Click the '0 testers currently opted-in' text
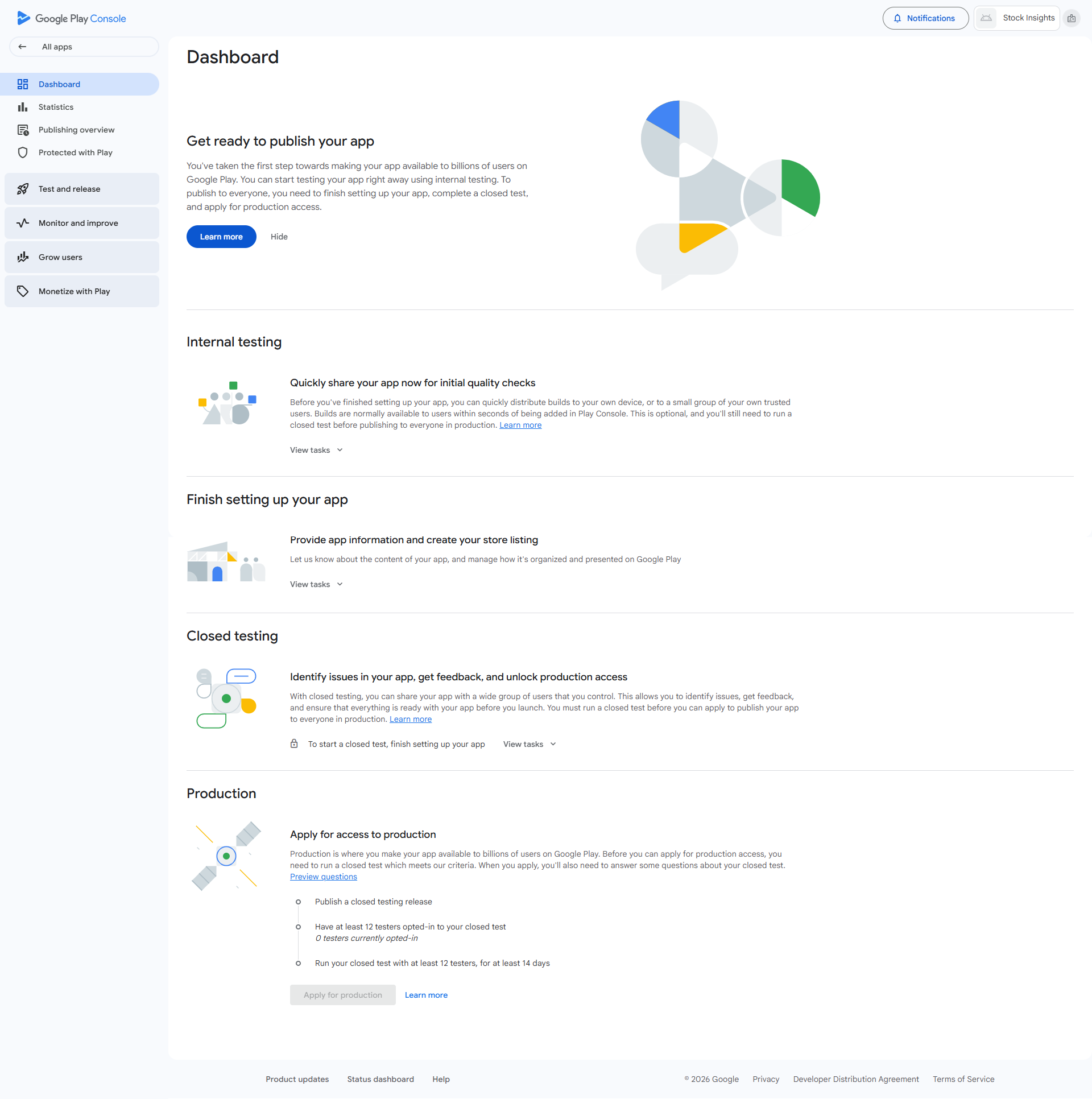Image resolution: width=1092 pixels, height=1099 pixels. [x=366, y=938]
